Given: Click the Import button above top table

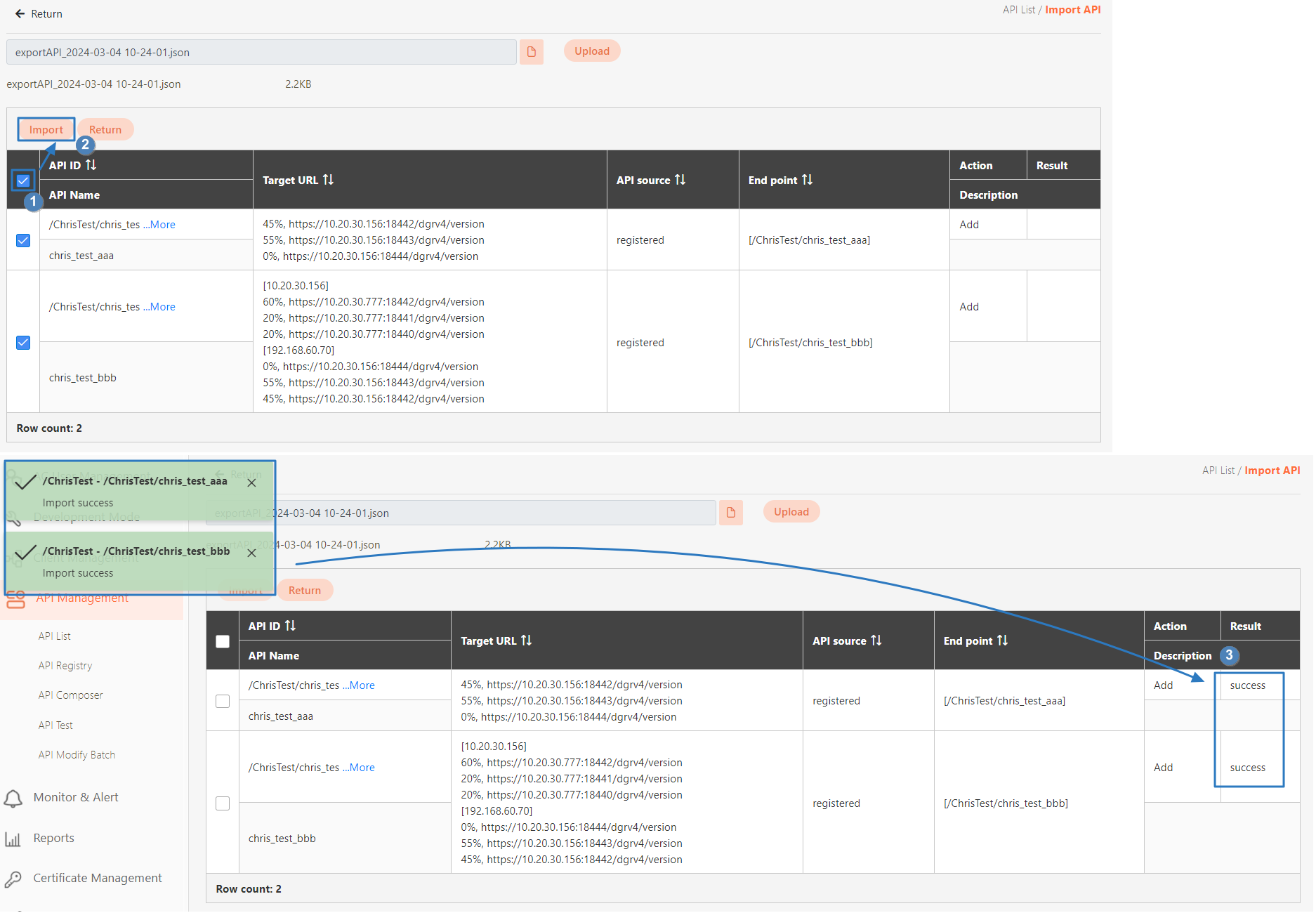Looking at the screenshot, I should (46, 130).
